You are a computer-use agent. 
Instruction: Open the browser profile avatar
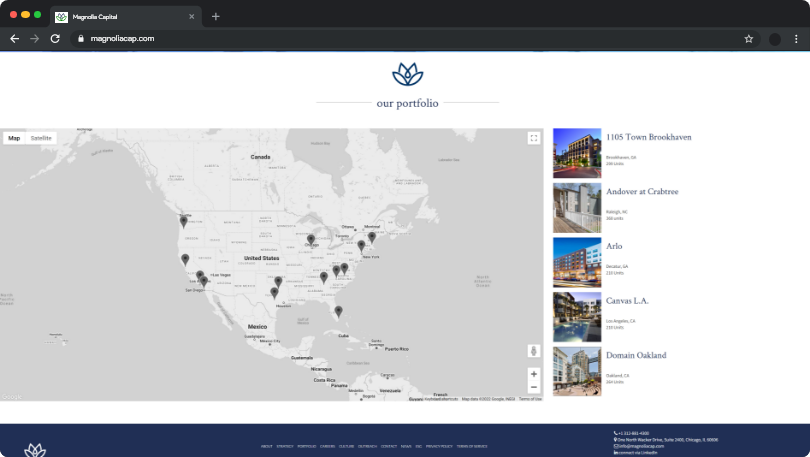(775, 39)
